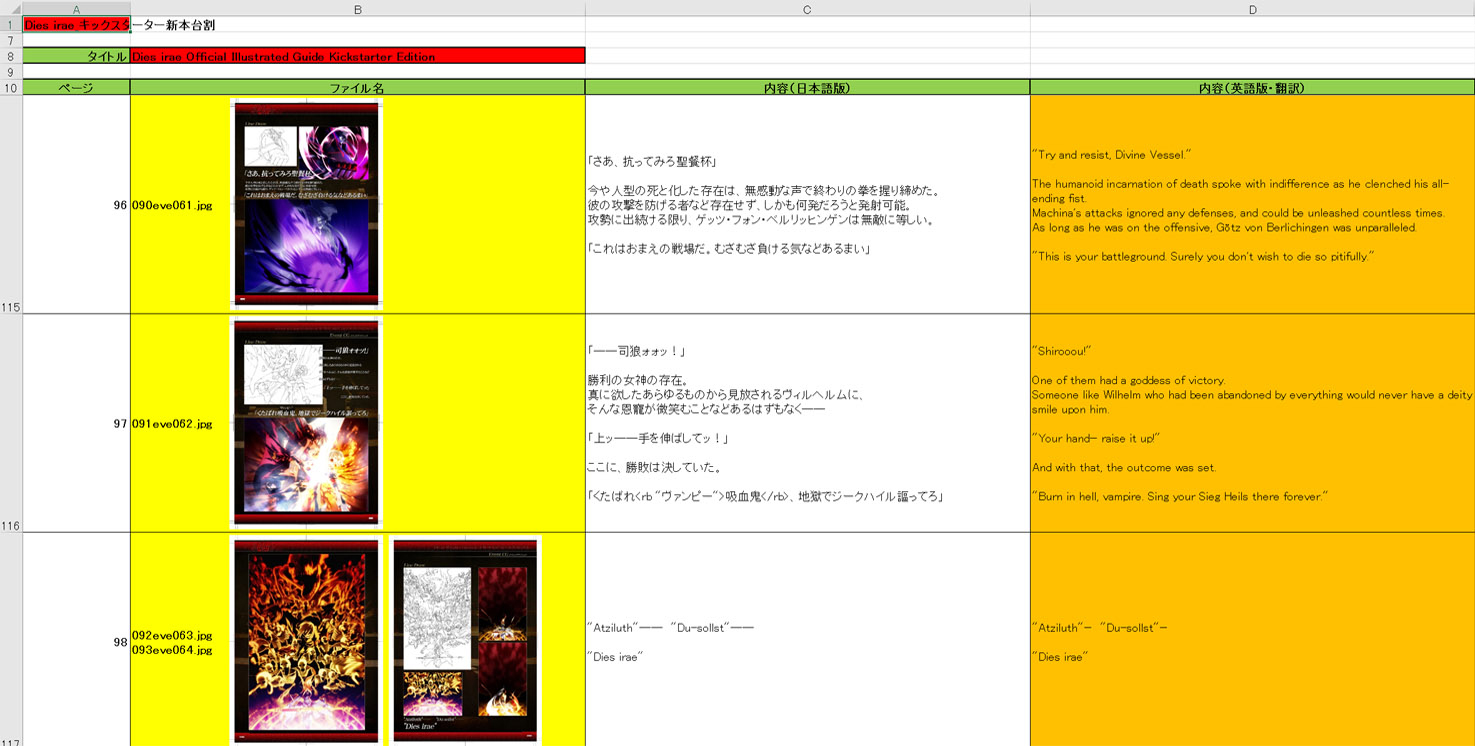
Task: Click the text 'ーター新本台割' in row 1
Action: [173, 25]
